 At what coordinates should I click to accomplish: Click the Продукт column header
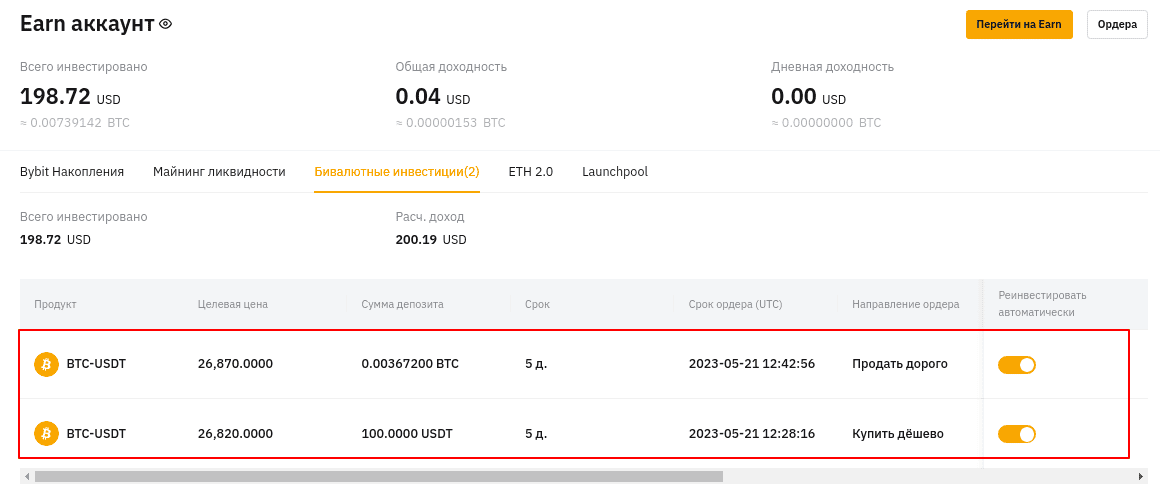click(x=55, y=304)
